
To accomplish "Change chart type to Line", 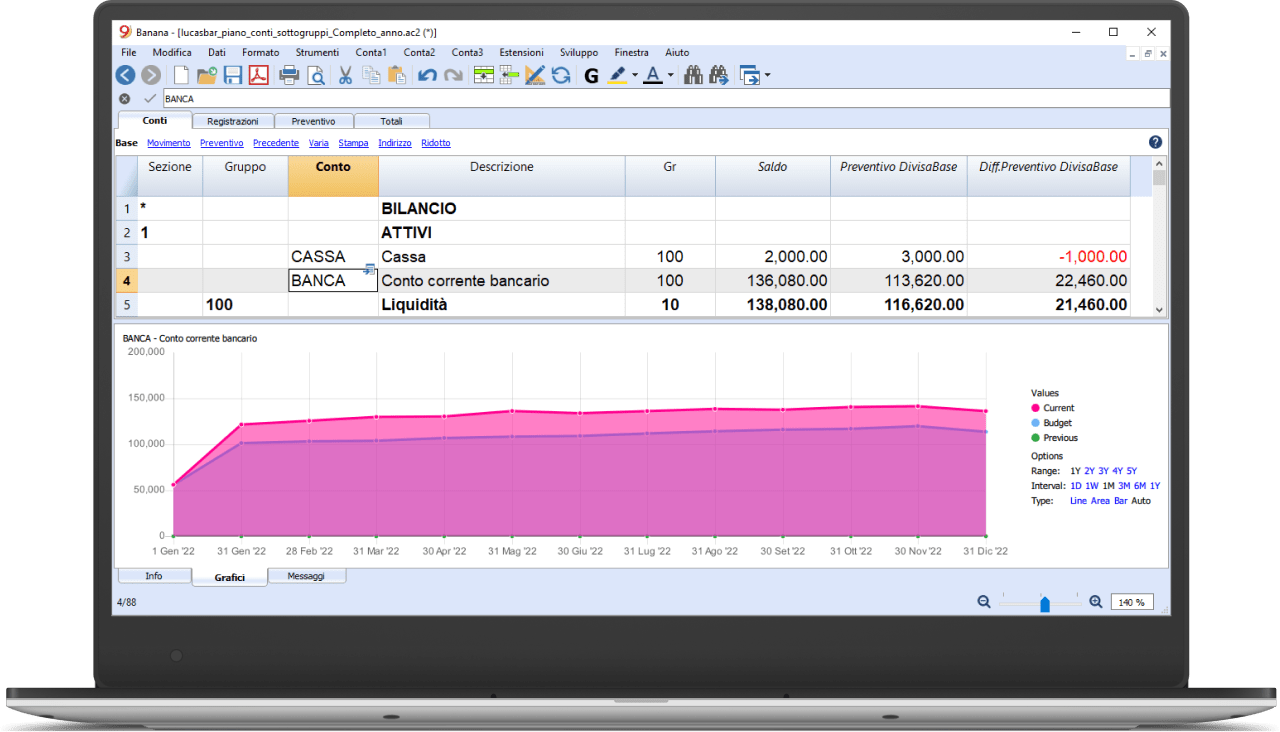I will coord(1078,501).
